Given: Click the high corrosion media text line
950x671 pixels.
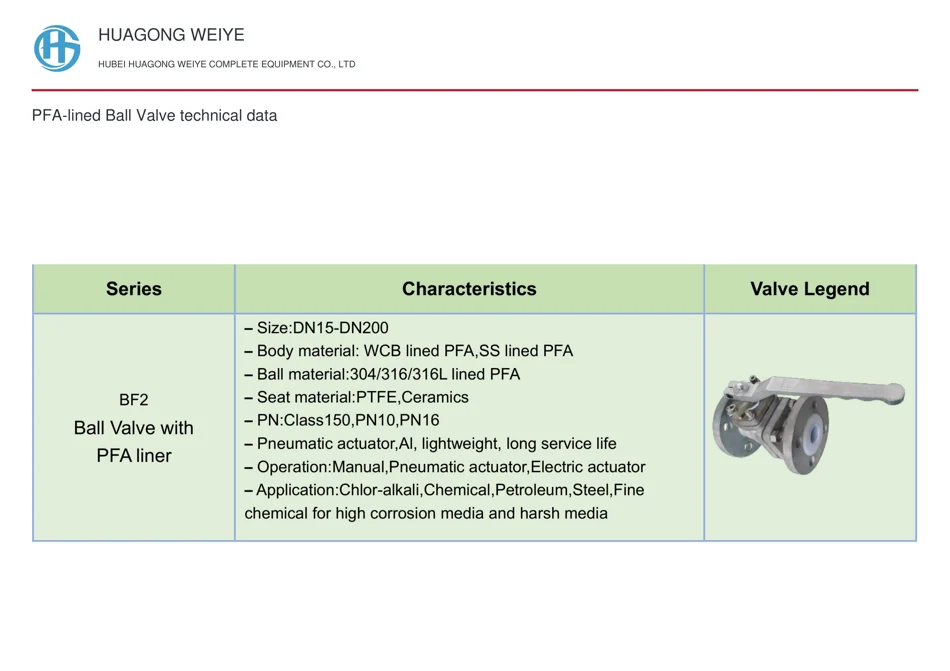Looking at the screenshot, I should tap(426, 514).
